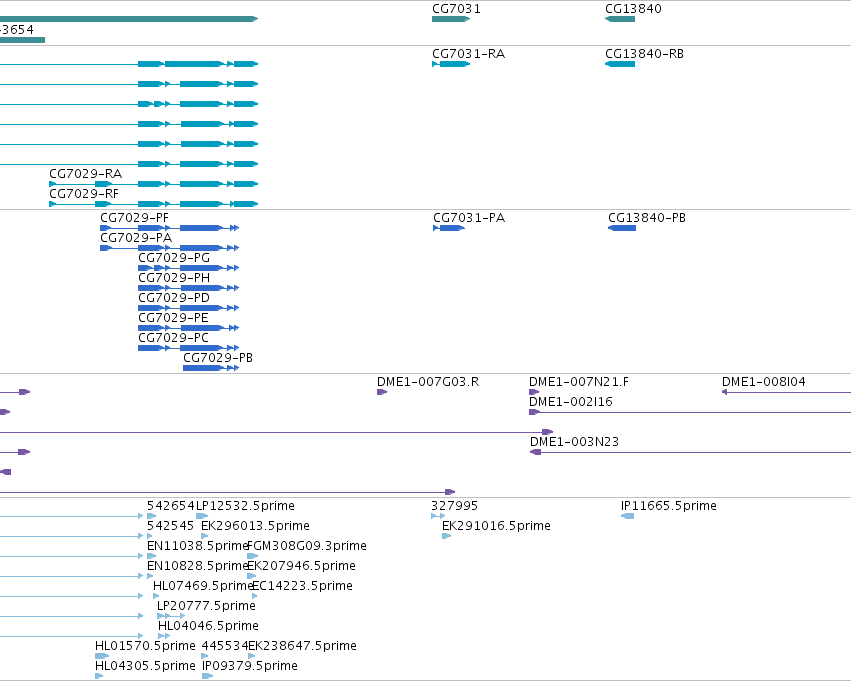The width and height of the screenshot is (851, 681).
Task: Click EST IP09379.5prime label
Action: pyautogui.click(x=250, y=666)
